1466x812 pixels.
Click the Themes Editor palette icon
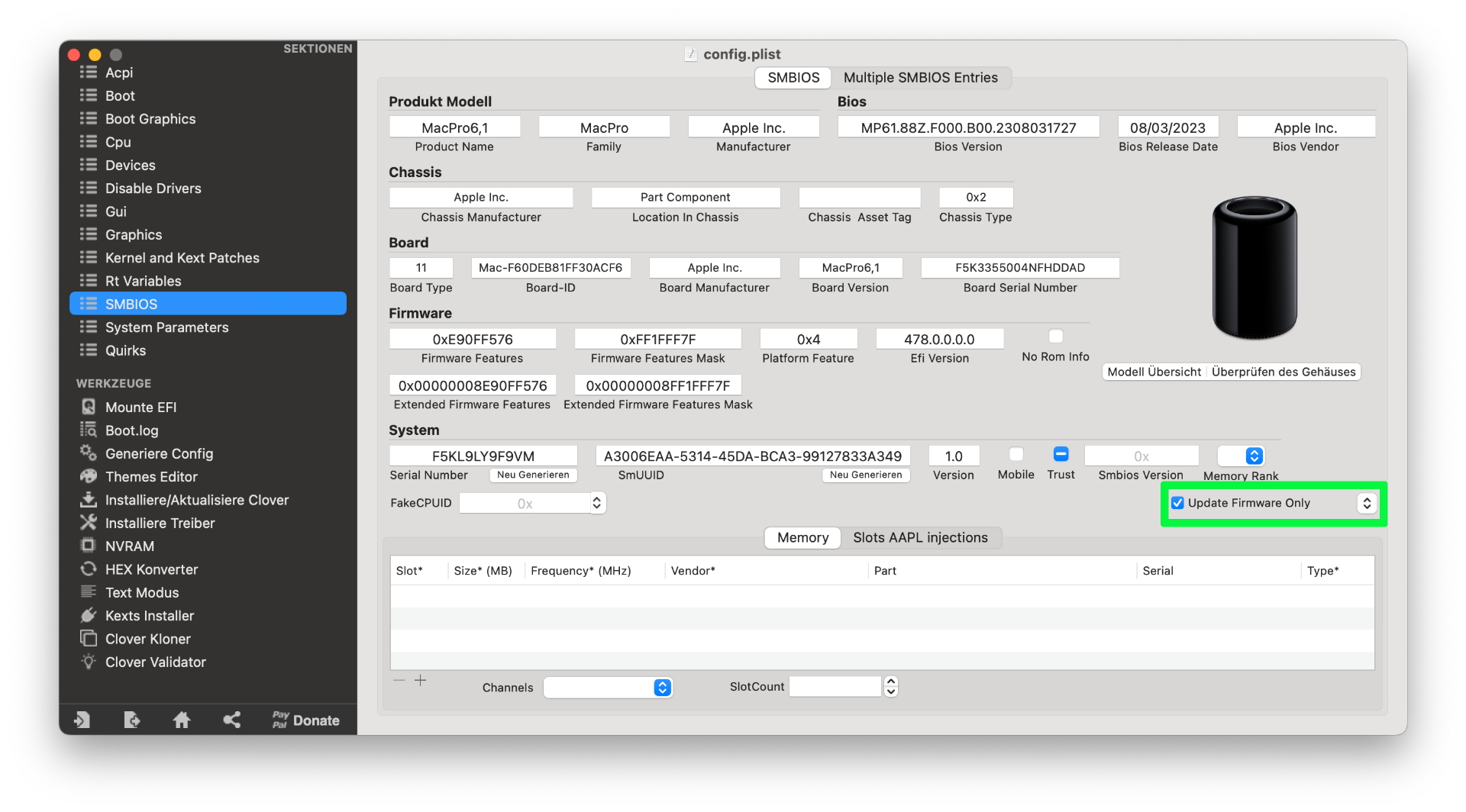point(89,476)
